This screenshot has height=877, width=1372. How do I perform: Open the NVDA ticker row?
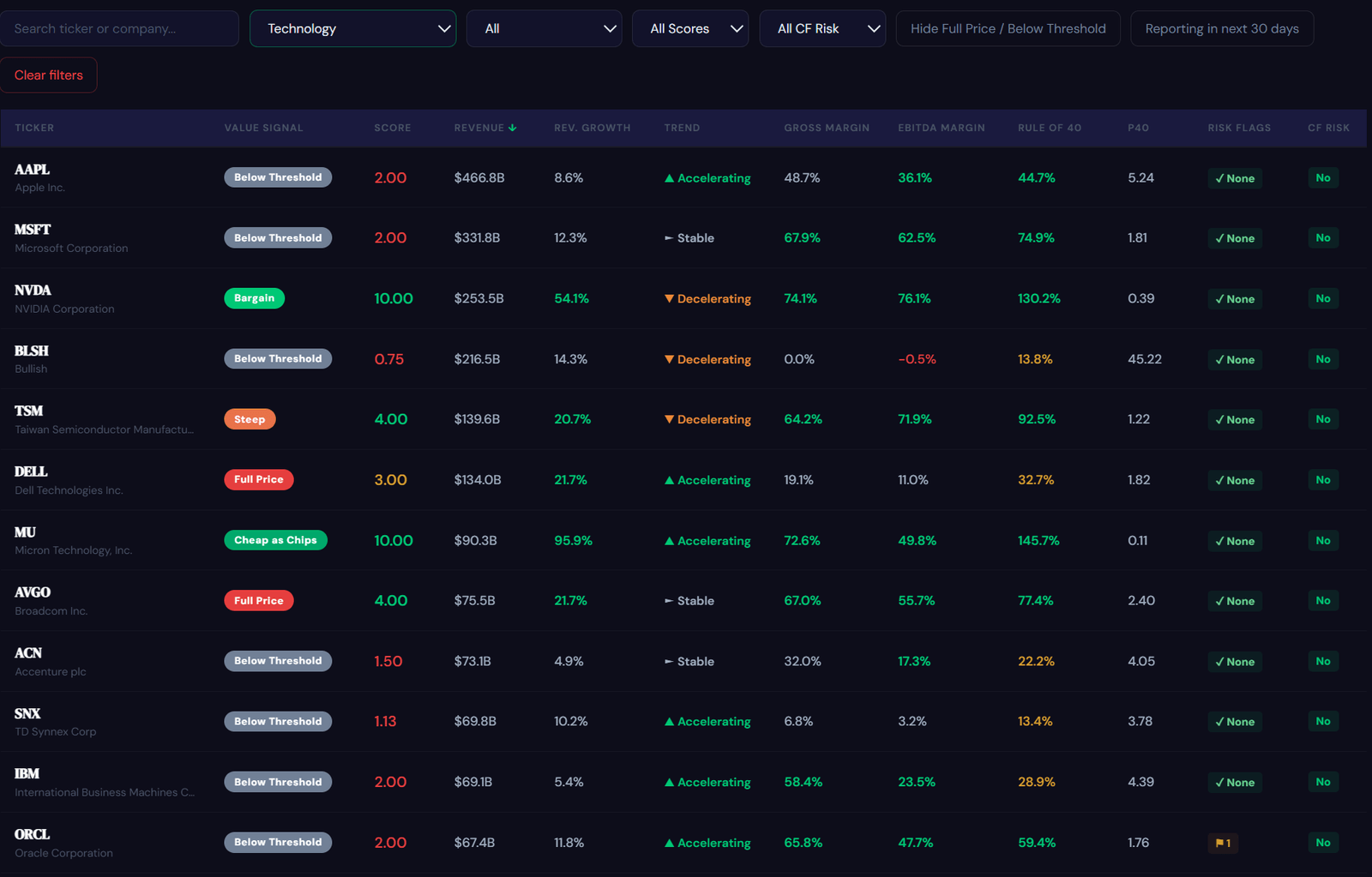coord(683,298)
